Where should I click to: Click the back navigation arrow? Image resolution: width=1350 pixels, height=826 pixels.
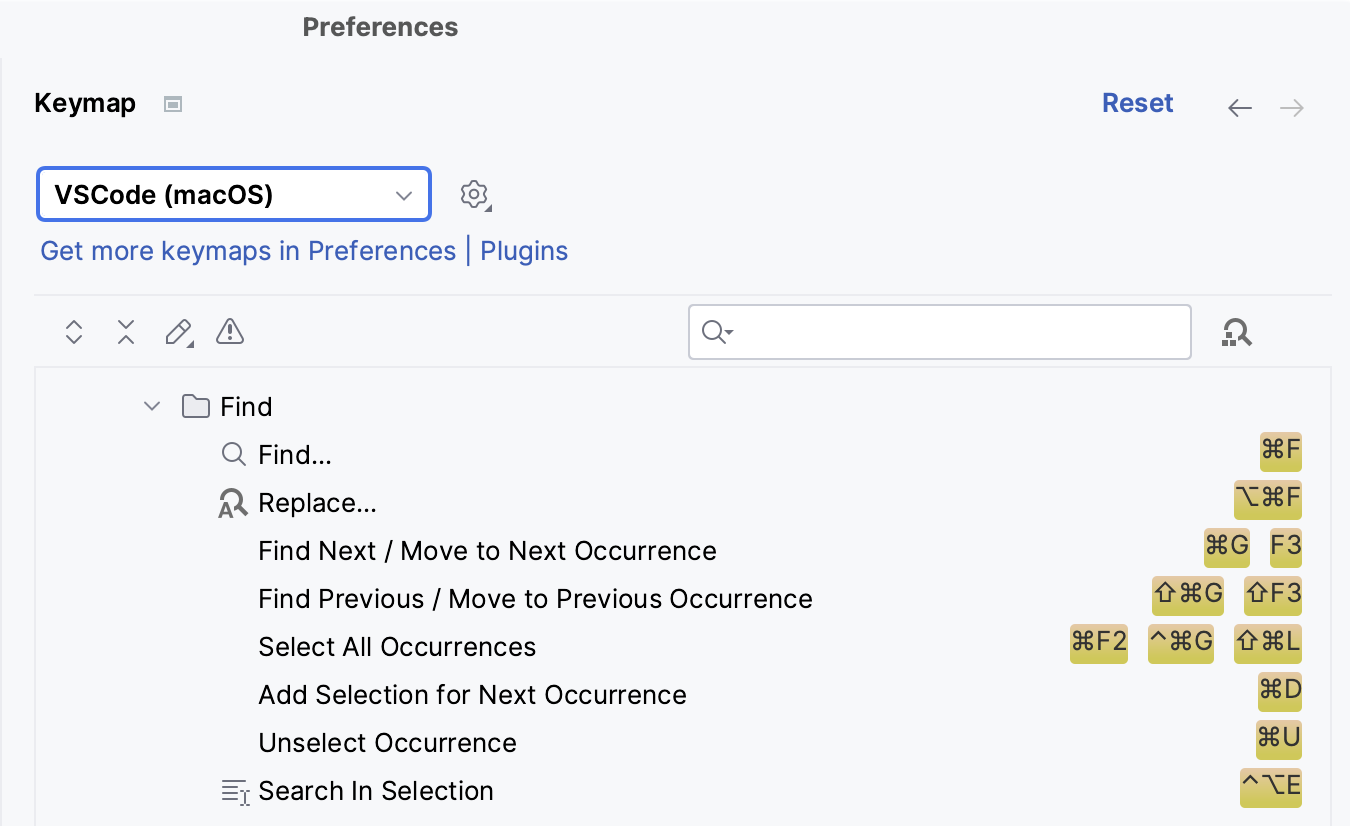point(1240,107)
